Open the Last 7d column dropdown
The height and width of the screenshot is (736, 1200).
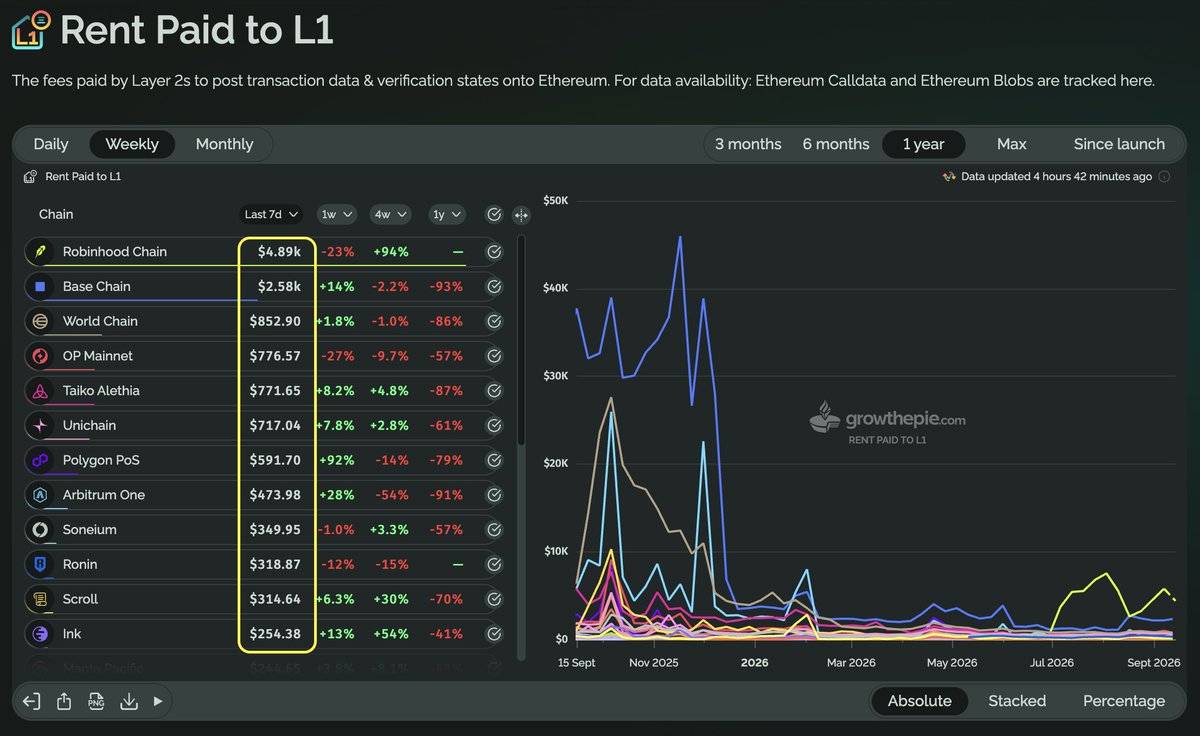click(272, 215)
